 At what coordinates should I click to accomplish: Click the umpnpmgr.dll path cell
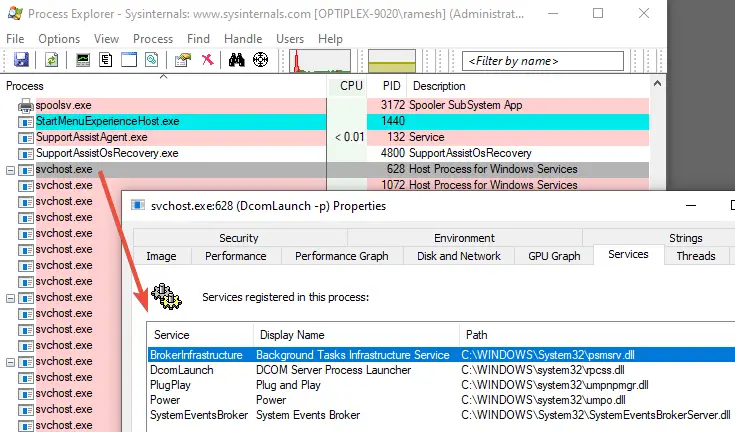(x=555, y=385)
